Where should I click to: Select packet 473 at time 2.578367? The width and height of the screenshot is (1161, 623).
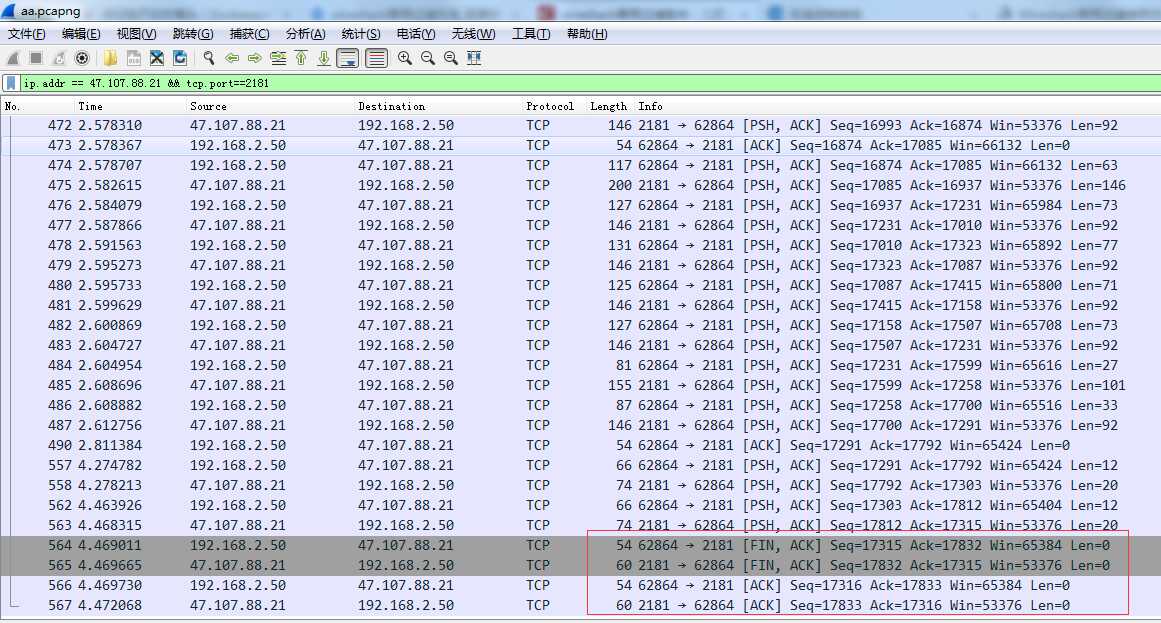click(580, 145)
